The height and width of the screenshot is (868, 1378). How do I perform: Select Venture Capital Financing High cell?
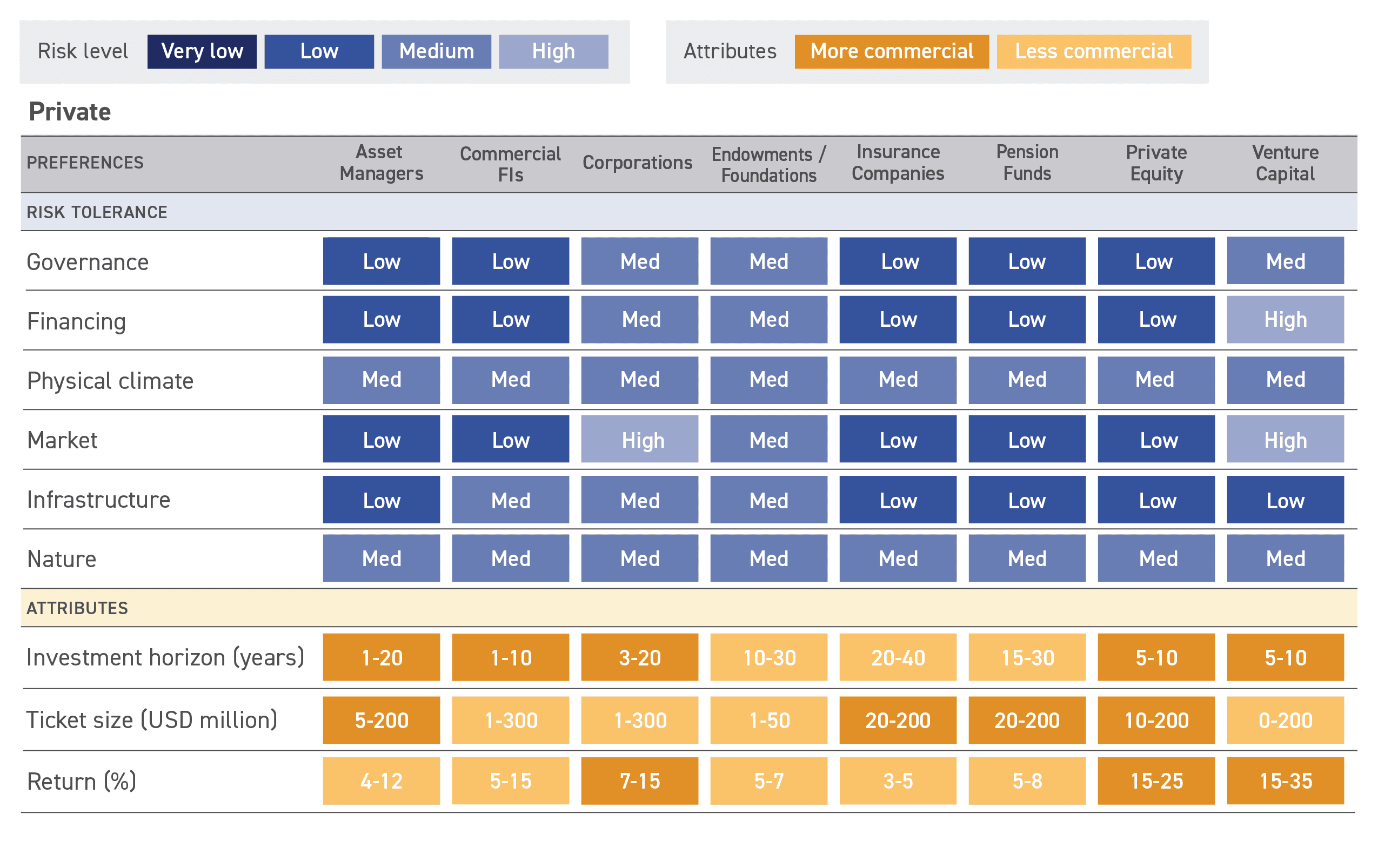tap(1285, 320)
